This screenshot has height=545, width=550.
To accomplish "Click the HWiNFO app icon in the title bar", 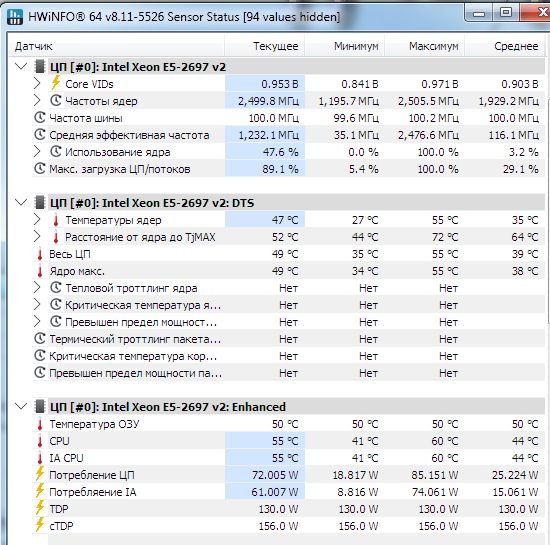I will tap(15, 17).
